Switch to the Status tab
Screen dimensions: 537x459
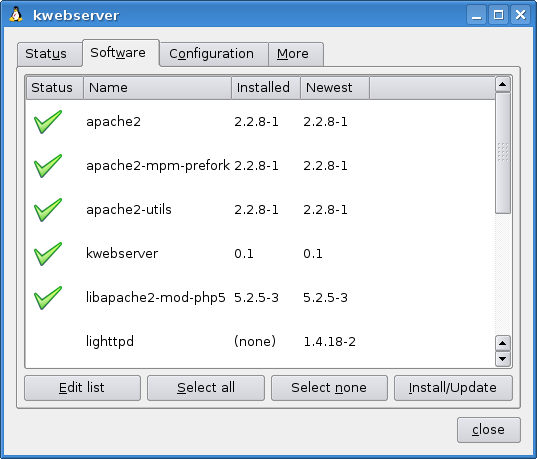tap(49, 54)
